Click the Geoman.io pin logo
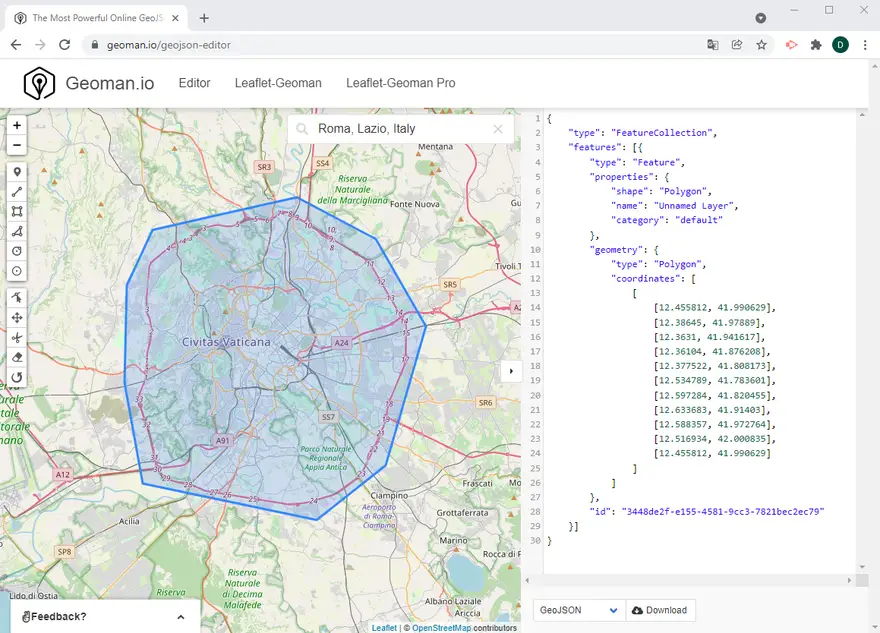880x633 pixels. (x=39, y=83)
